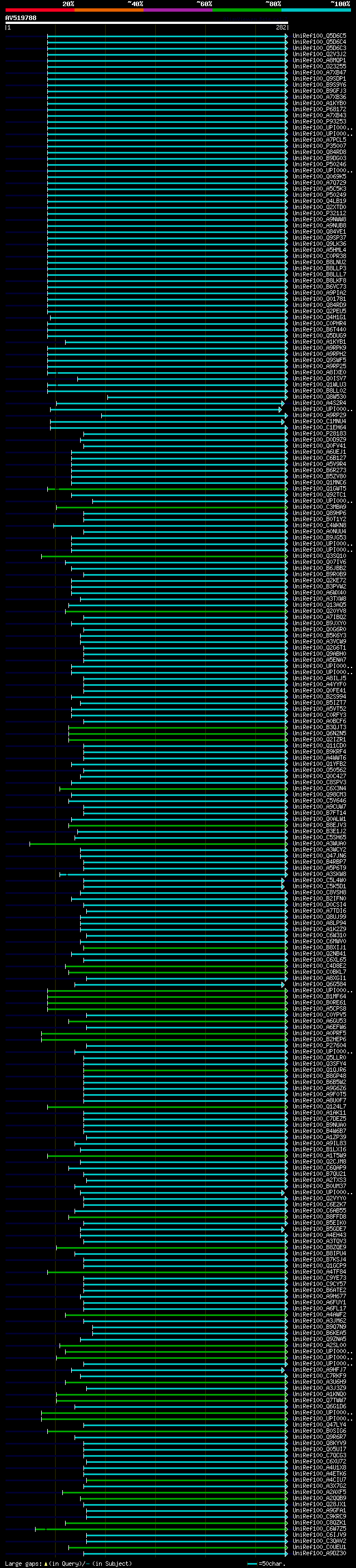Open hit UniRef100_O23255
Viewport: 356px width, 1568px height.
319,66
